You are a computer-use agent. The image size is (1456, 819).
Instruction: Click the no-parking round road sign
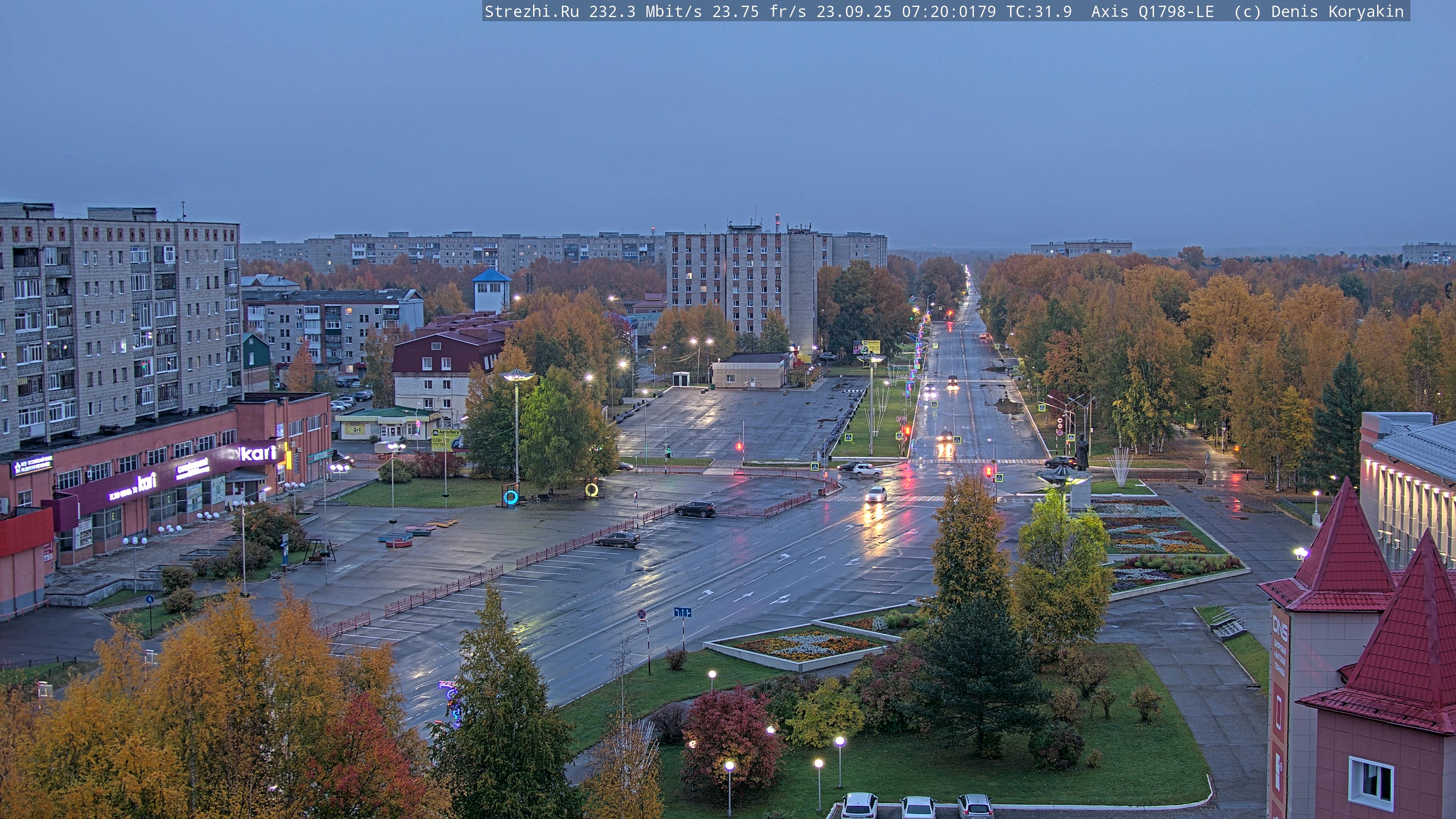(642, 614)
